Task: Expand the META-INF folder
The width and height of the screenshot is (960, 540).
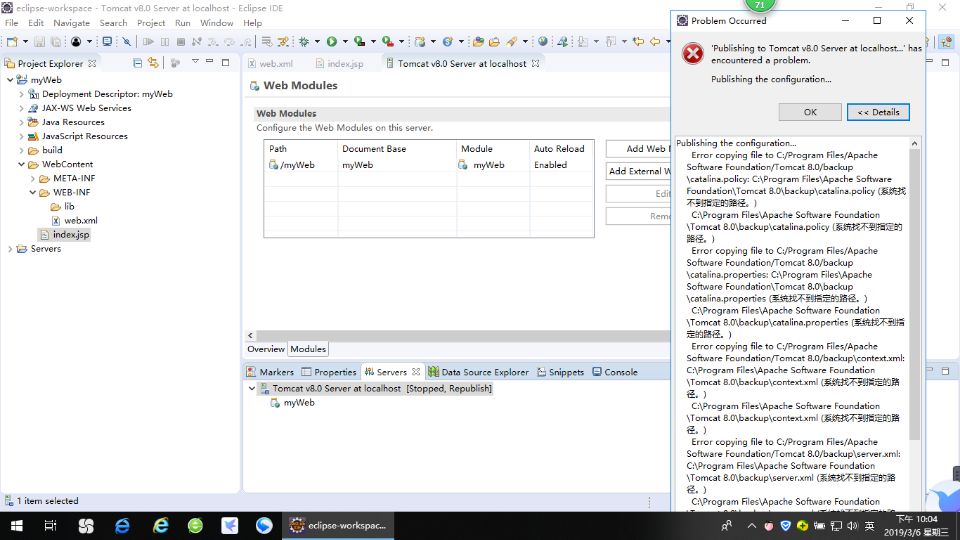Action: coord(32,178)
